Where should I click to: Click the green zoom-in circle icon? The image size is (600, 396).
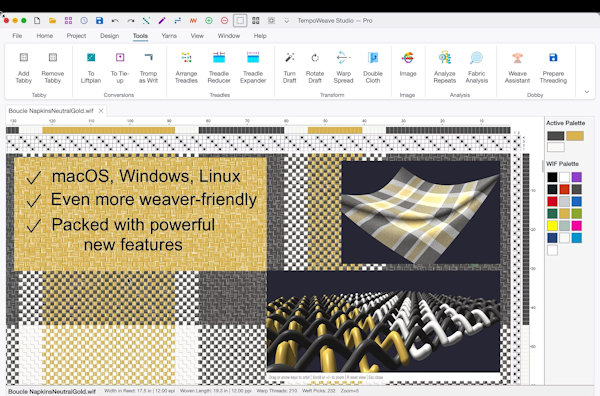click(x=209, y=21)
